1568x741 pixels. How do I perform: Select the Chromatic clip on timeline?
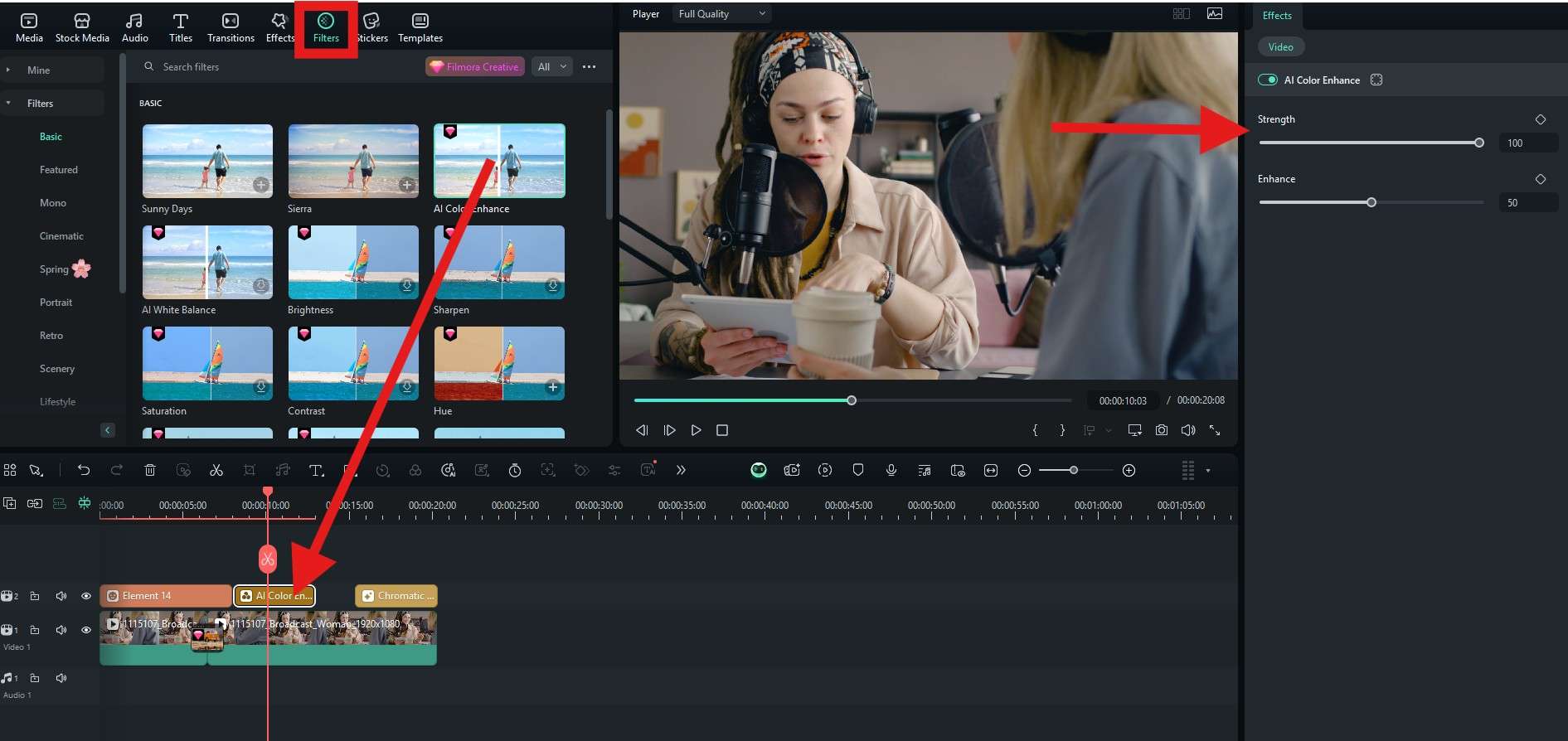(x=396, y=596)
